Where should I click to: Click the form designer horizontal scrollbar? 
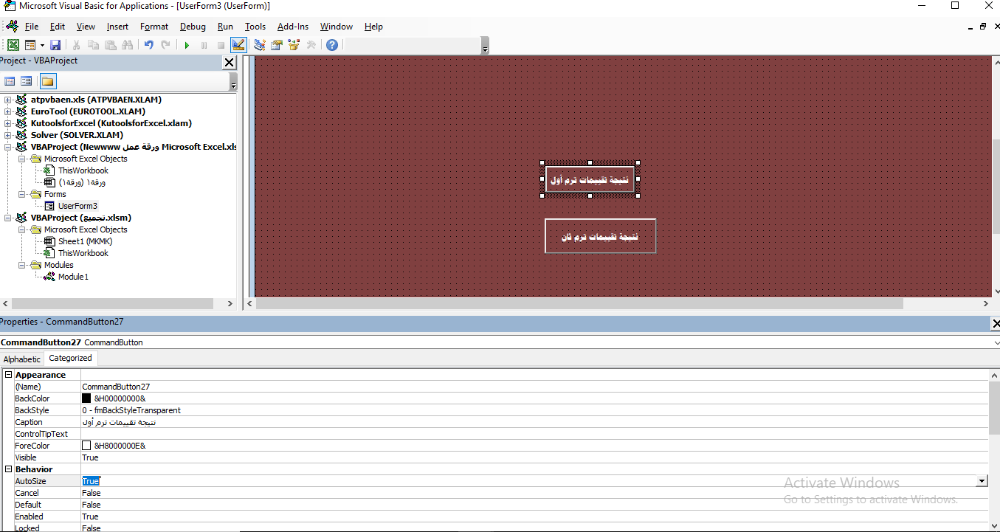pos(580,304)
